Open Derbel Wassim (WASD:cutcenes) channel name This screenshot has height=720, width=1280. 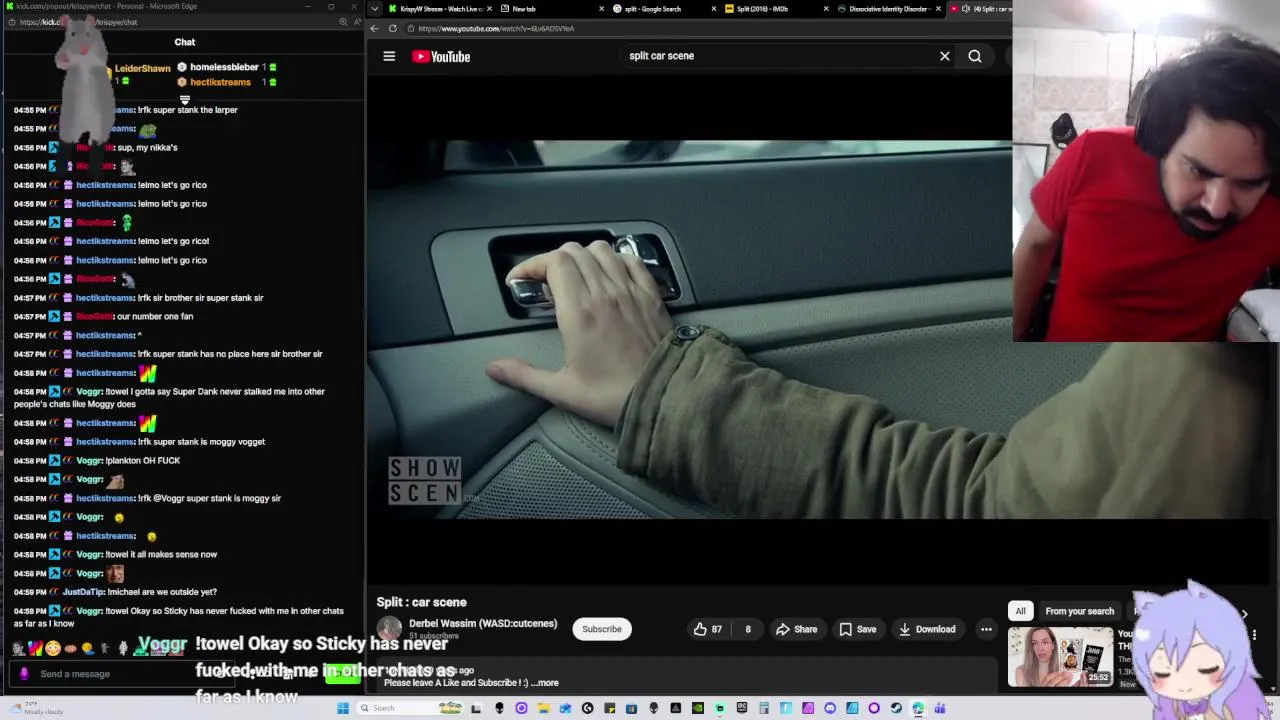pos(483,623)
